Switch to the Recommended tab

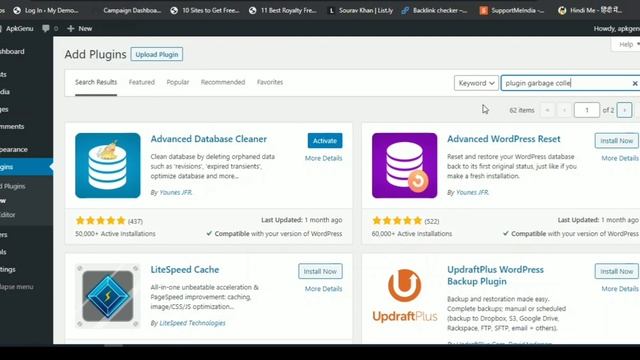(x=223, y=82)
